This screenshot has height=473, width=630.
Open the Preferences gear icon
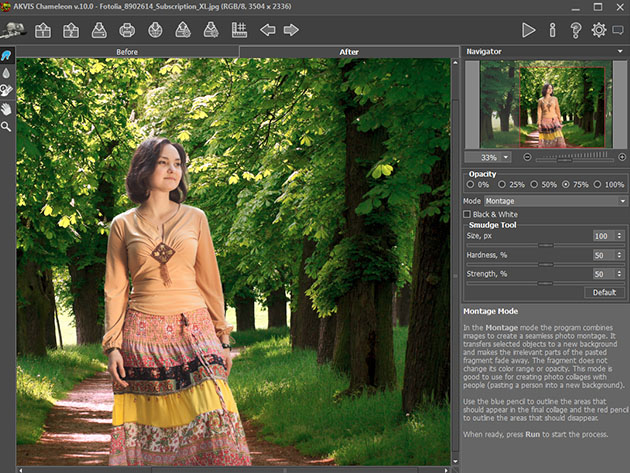point(598,30)
